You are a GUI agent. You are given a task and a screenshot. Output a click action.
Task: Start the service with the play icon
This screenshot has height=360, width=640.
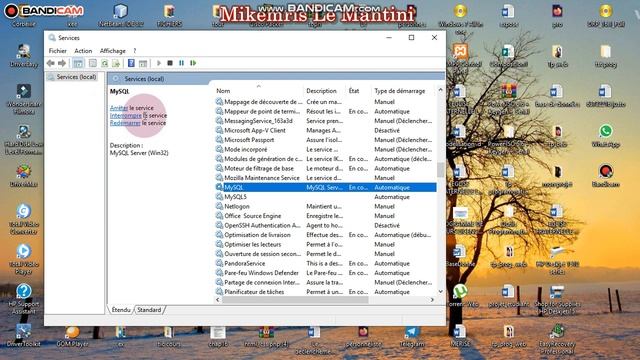(159, 63)
